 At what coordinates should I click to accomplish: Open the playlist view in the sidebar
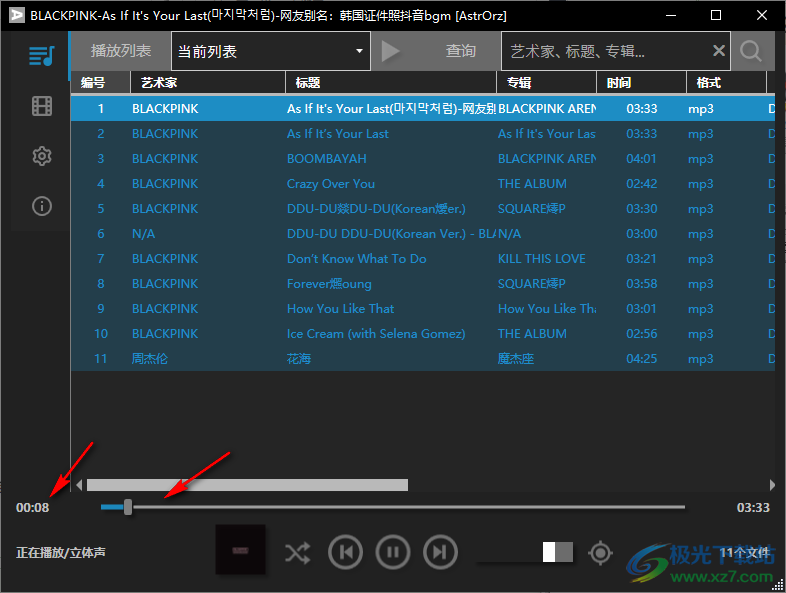[41, 56]
